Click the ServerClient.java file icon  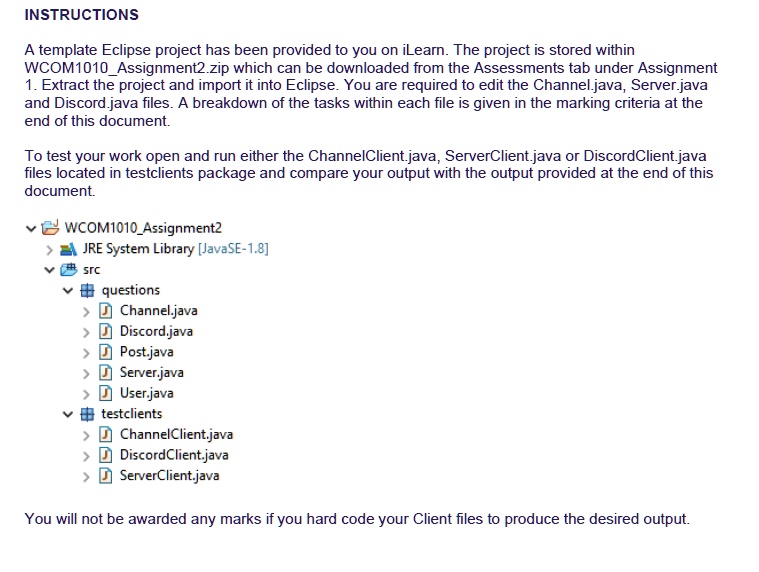click(x=105, y=476)
